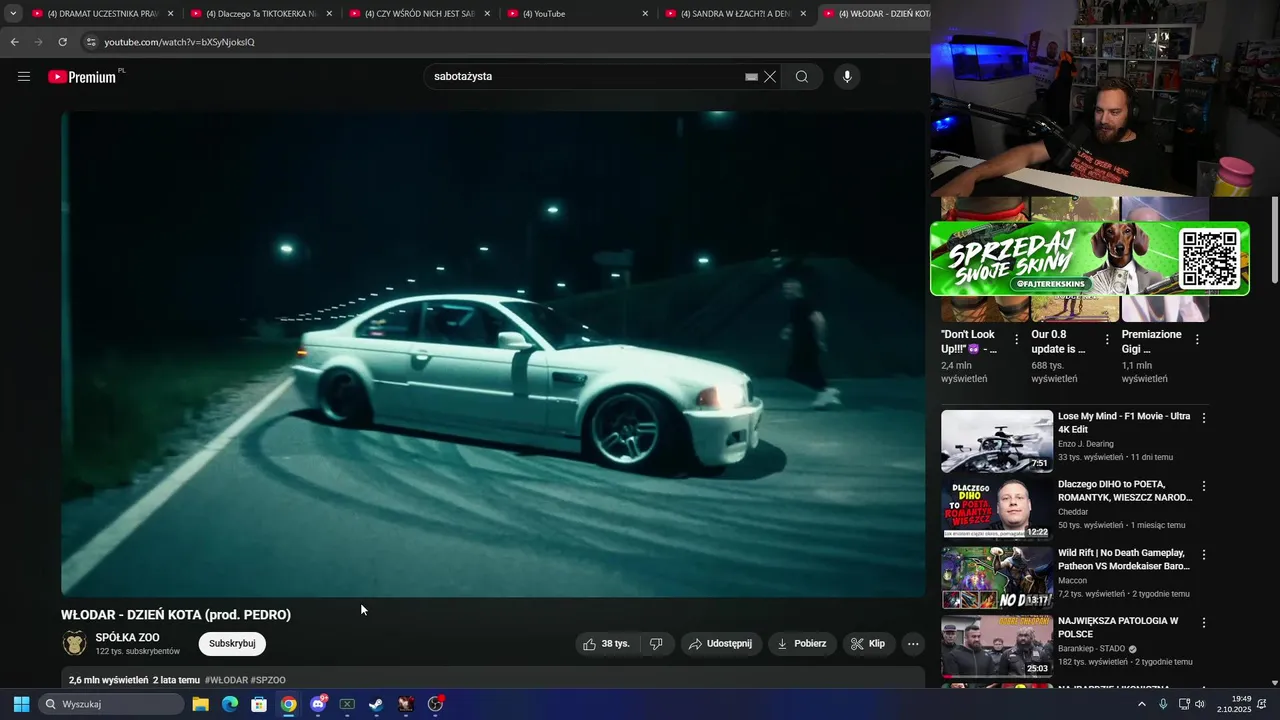Image resolution: width=1280 pixels, height=720 pixels.
Task: Open the YouTube hamburger guide menu
Action: tap(24, 76)
